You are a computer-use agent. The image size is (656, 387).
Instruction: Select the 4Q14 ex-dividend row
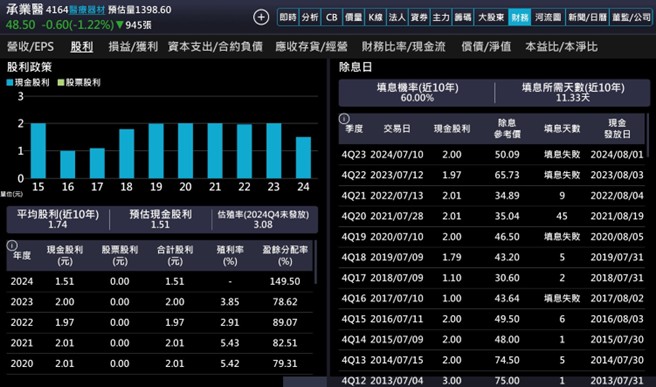[x=492, y=339]
